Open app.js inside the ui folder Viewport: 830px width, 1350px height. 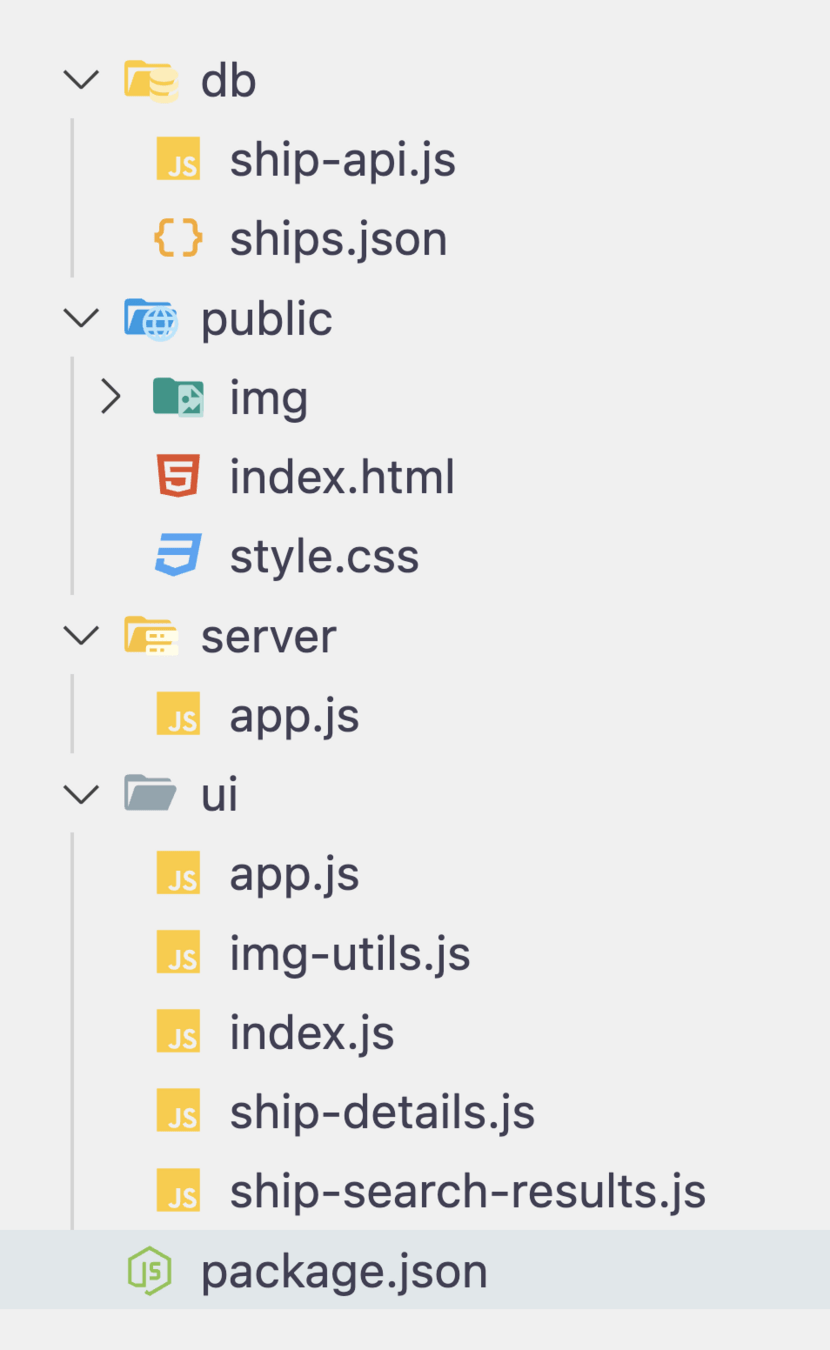[294, 874]
